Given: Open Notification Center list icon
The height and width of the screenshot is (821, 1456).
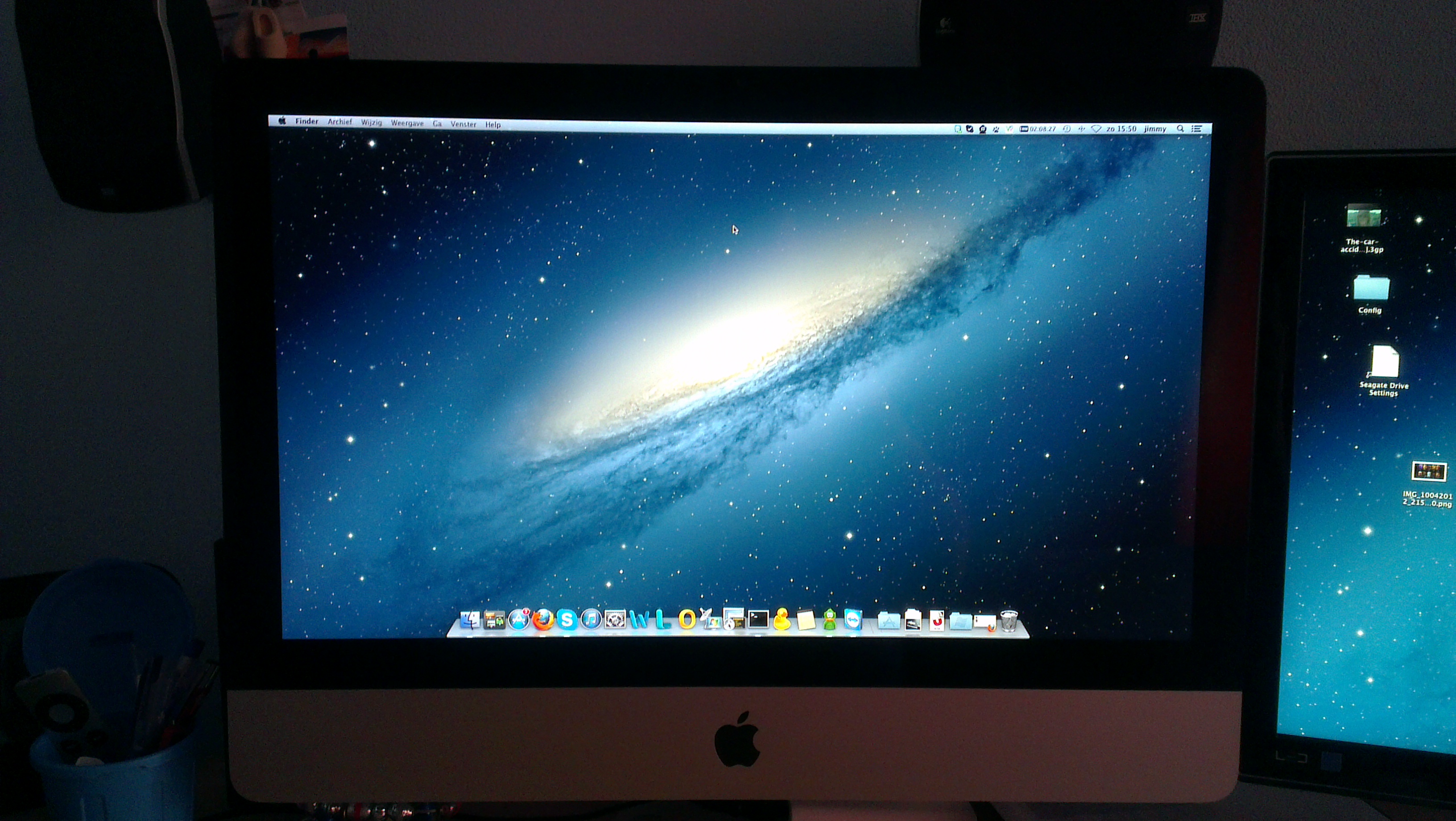Looking at the screenshot, I should (1196, 129).
